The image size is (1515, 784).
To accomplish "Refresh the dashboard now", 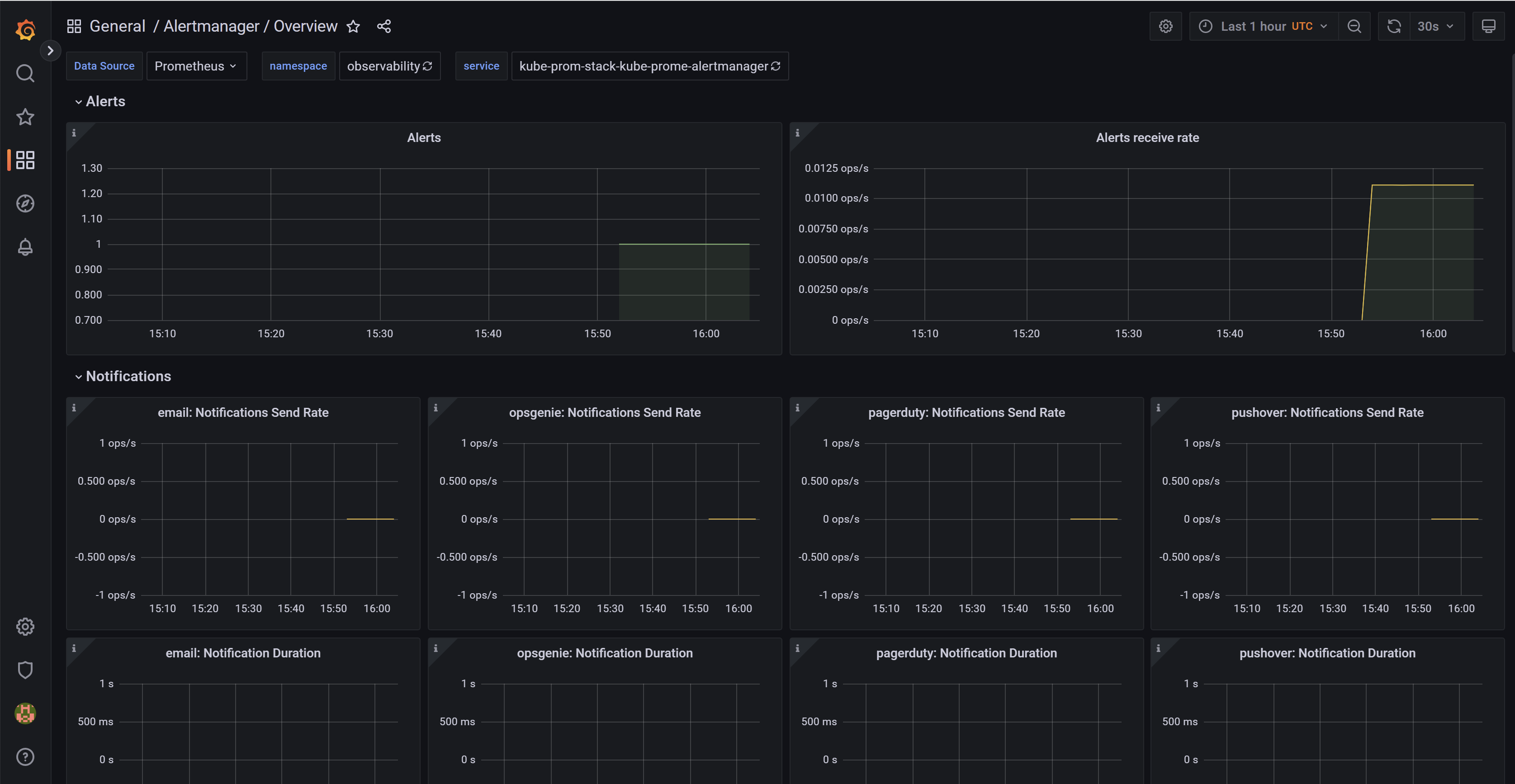I will (1394, 27).
